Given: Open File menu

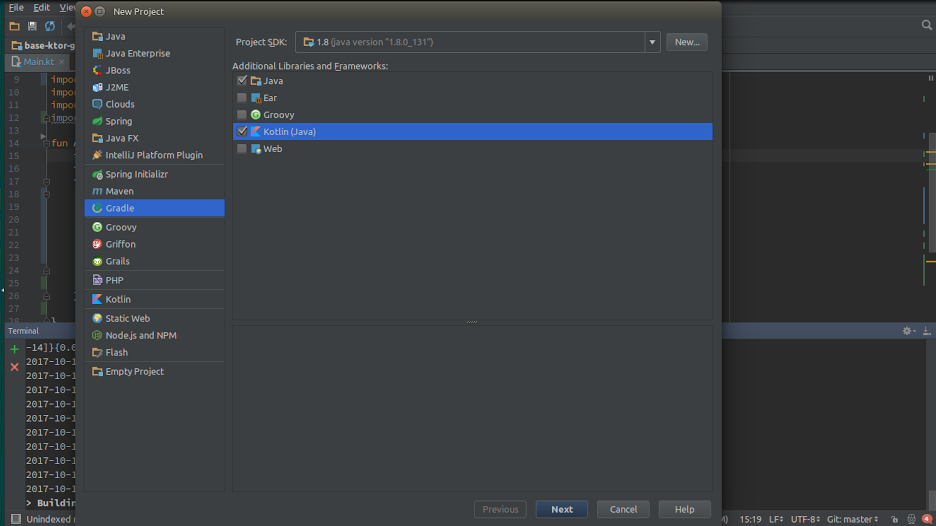Looking at the screenshot, I should coord(16,8).
